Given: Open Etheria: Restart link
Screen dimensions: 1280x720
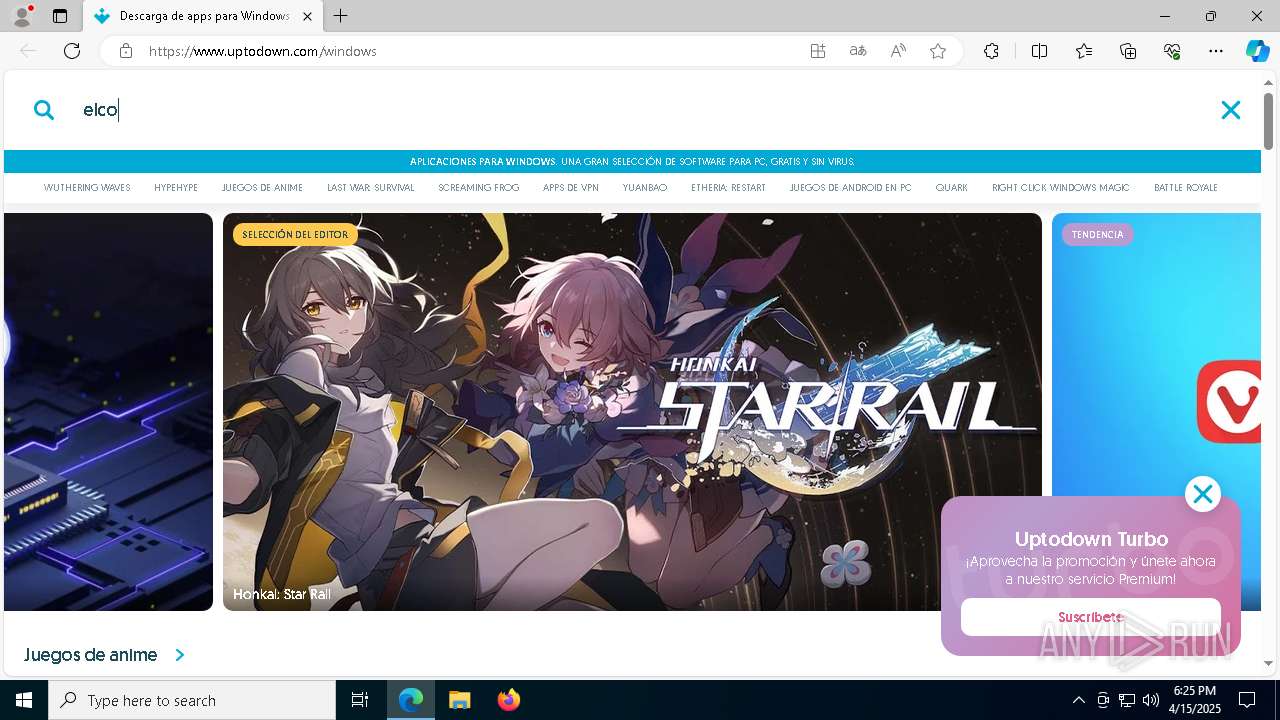Looking at the screenshot, I should (x=728, y=188).
